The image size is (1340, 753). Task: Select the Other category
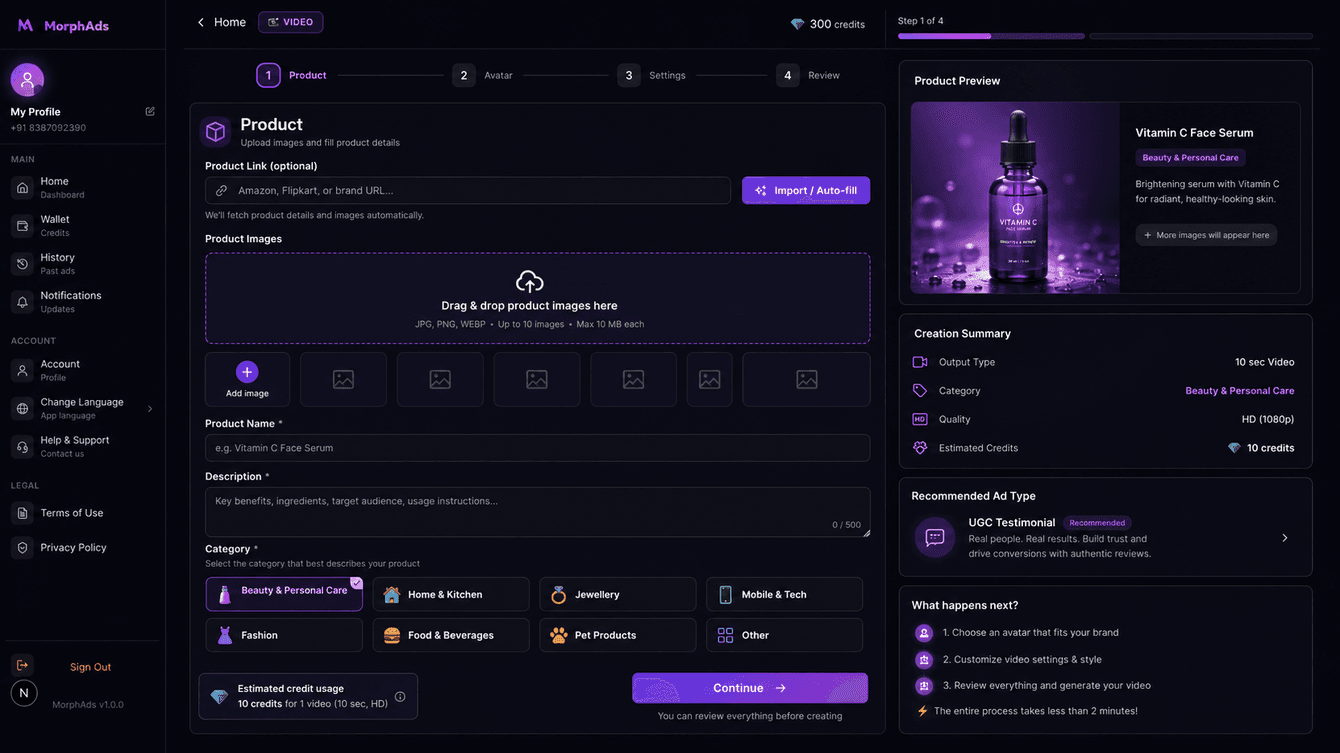click(x=784, y=635)
